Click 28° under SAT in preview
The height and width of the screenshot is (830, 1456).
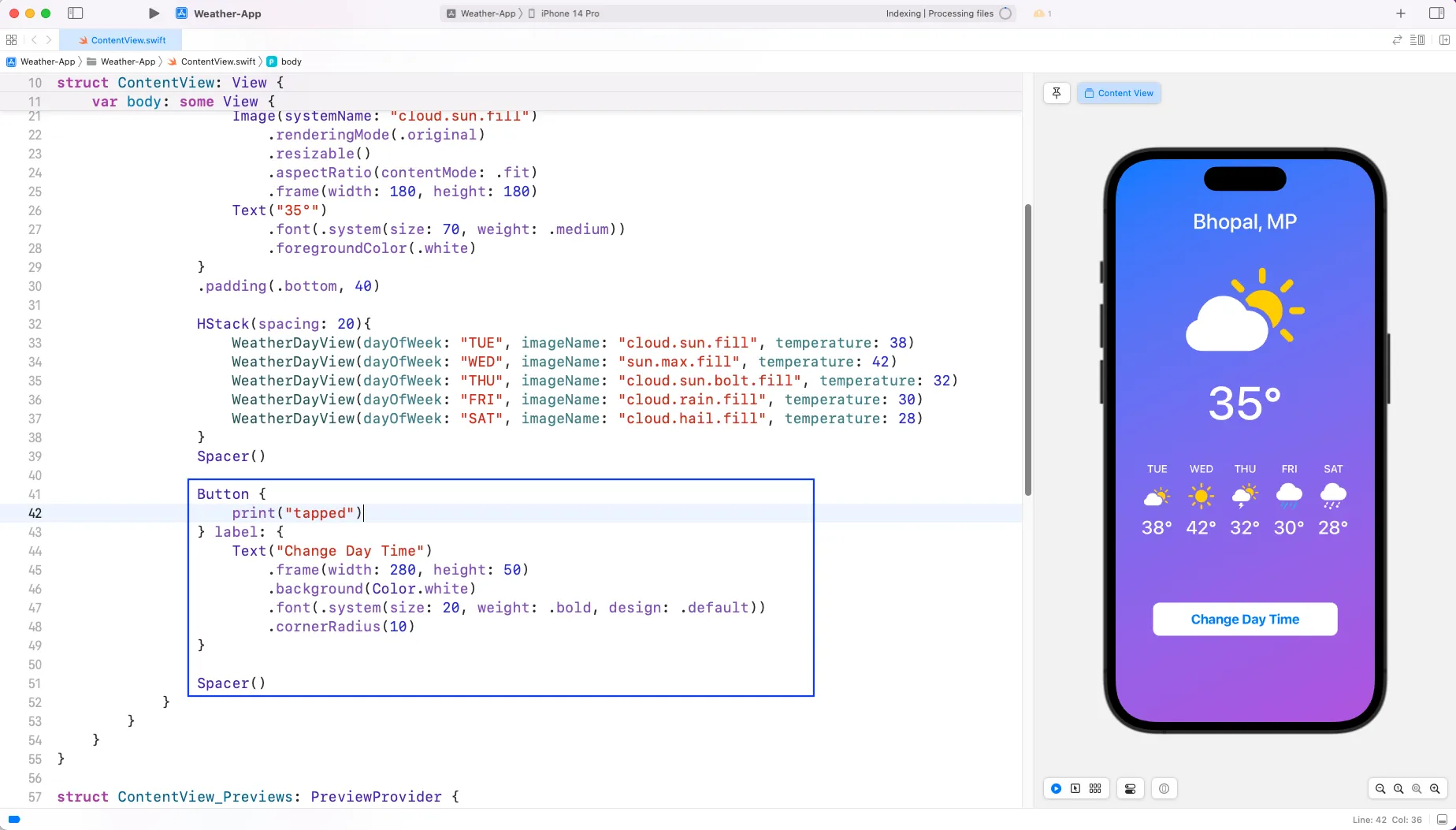point(1333,527)
